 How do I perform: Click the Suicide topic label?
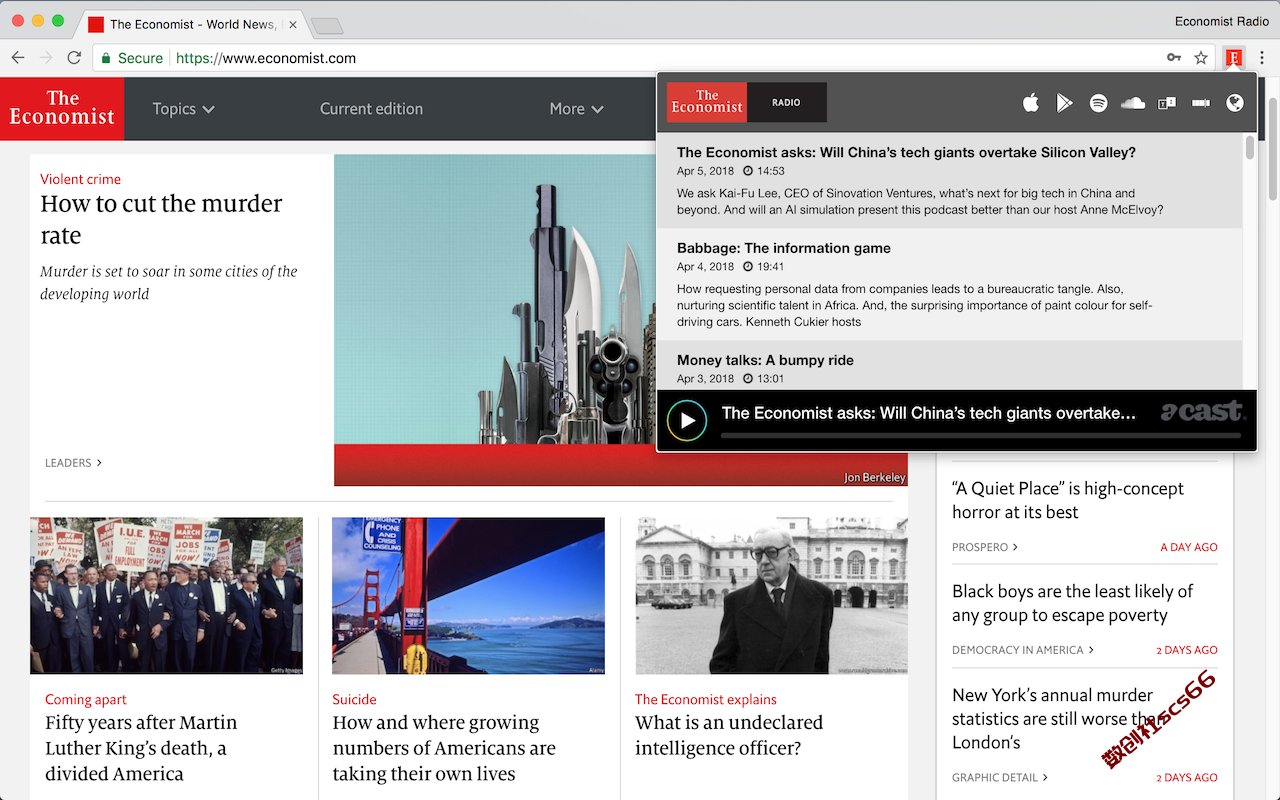[354, 699]
